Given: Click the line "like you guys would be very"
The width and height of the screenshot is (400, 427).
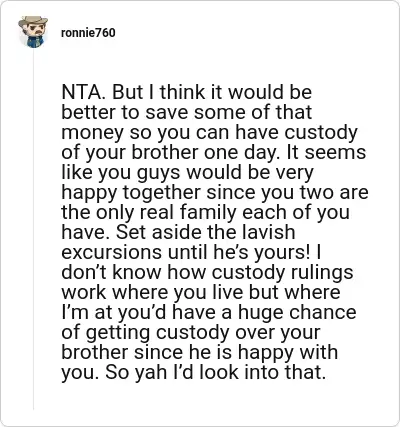Looking at the screenshot, I should click(187, 172).
